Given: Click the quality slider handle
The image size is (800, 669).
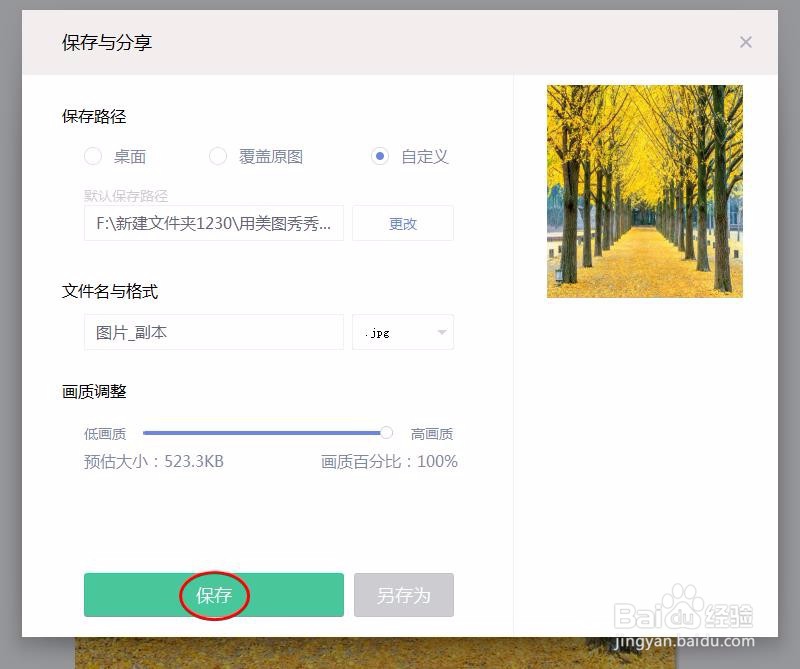Looking at the screenshot, I should pyautogui.click(x=387, y=433).
